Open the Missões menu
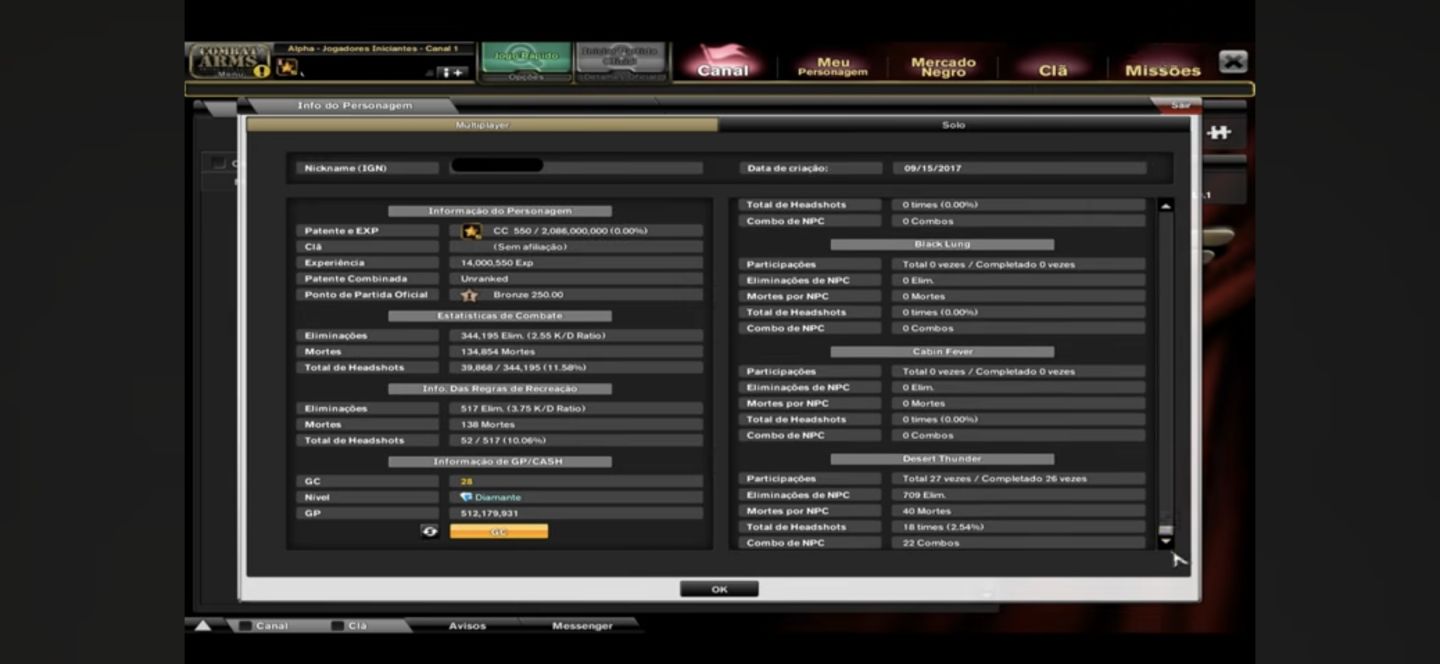Image resolution: width=1440 pixels, height=664 pixels. (1163, 70)
